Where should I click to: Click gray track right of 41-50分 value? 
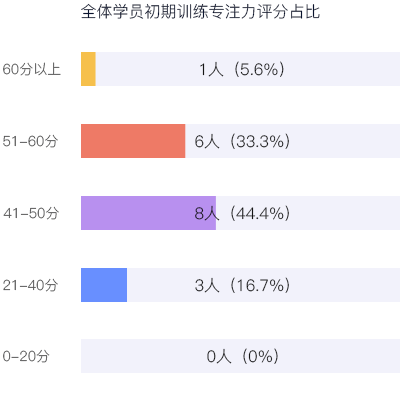click(346, 213)
